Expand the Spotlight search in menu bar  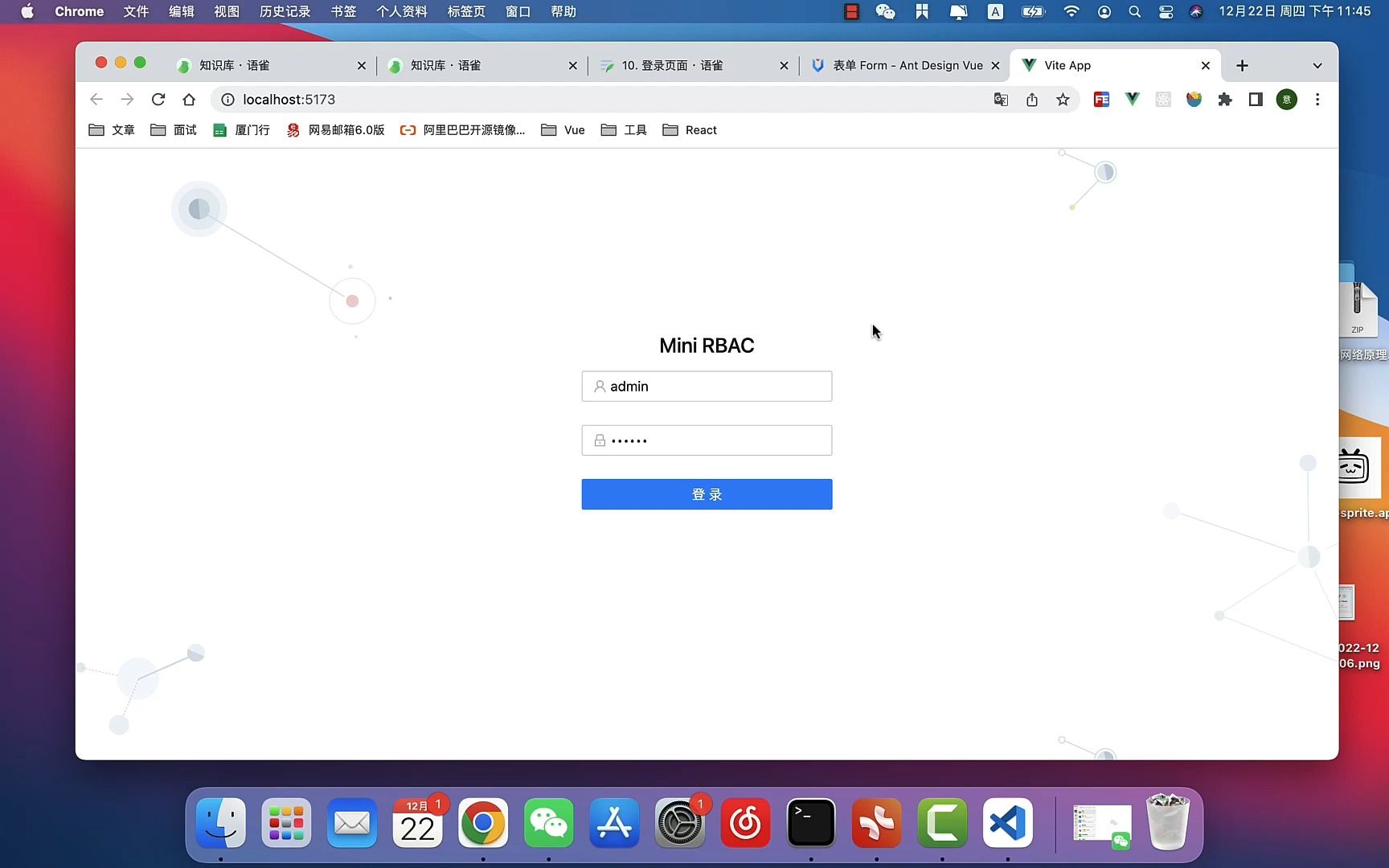1134,11
